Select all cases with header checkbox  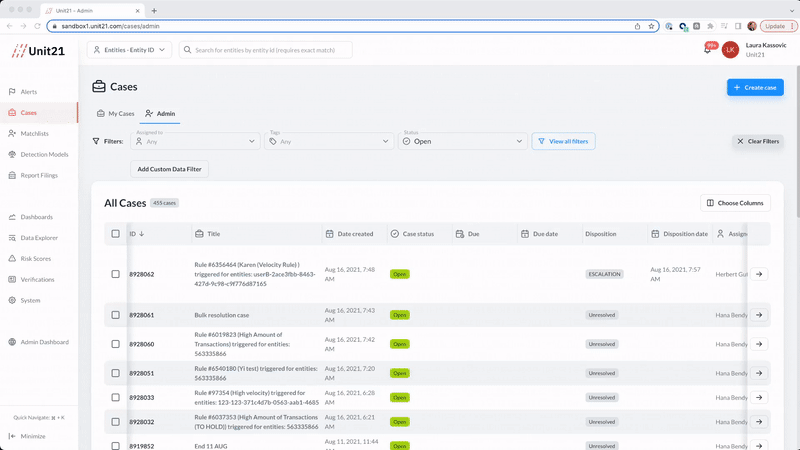point(115,234)
